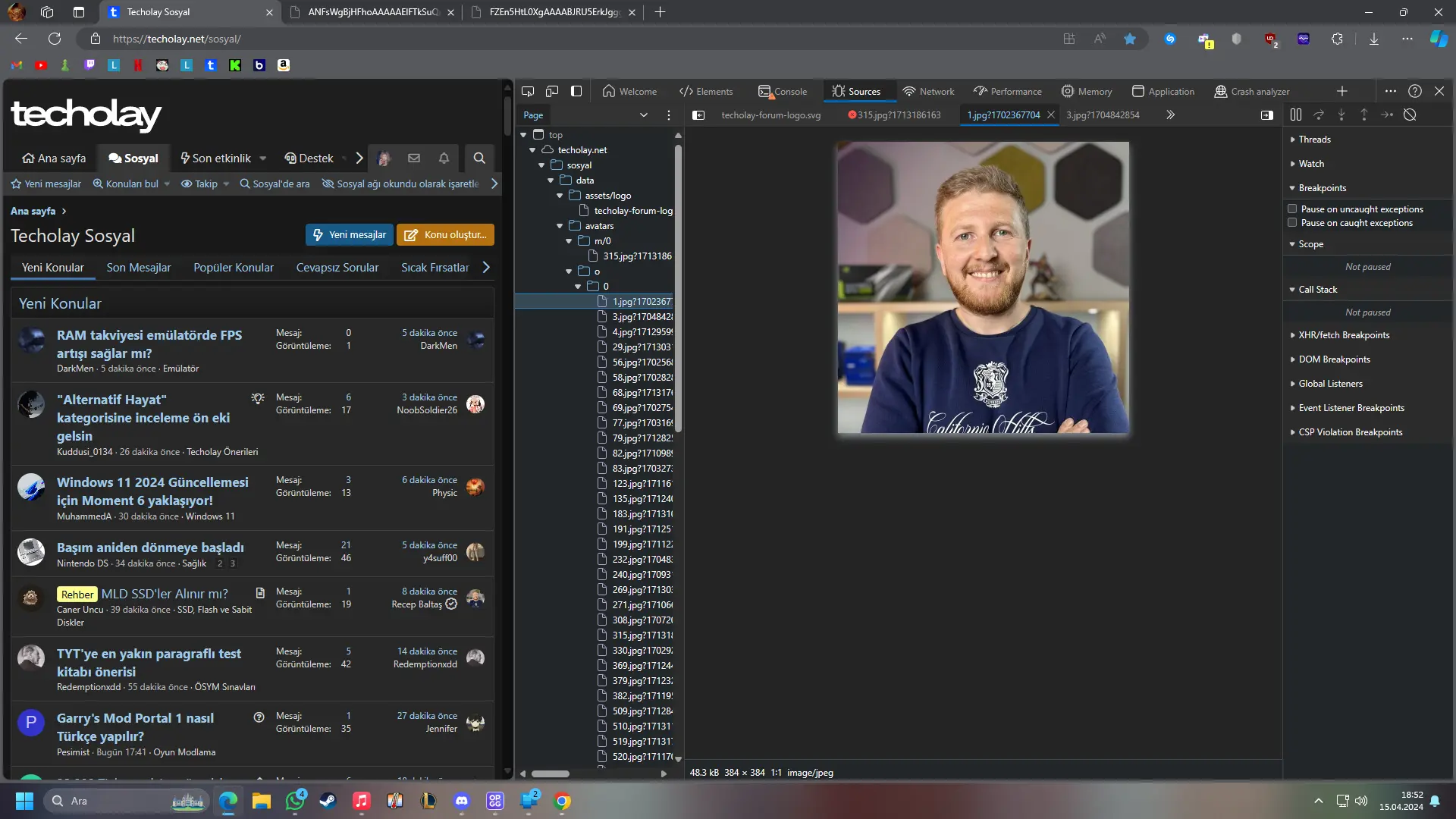
Task: Open the 3.jpg?1704842854 file tab
Action: pos(1103,115)
